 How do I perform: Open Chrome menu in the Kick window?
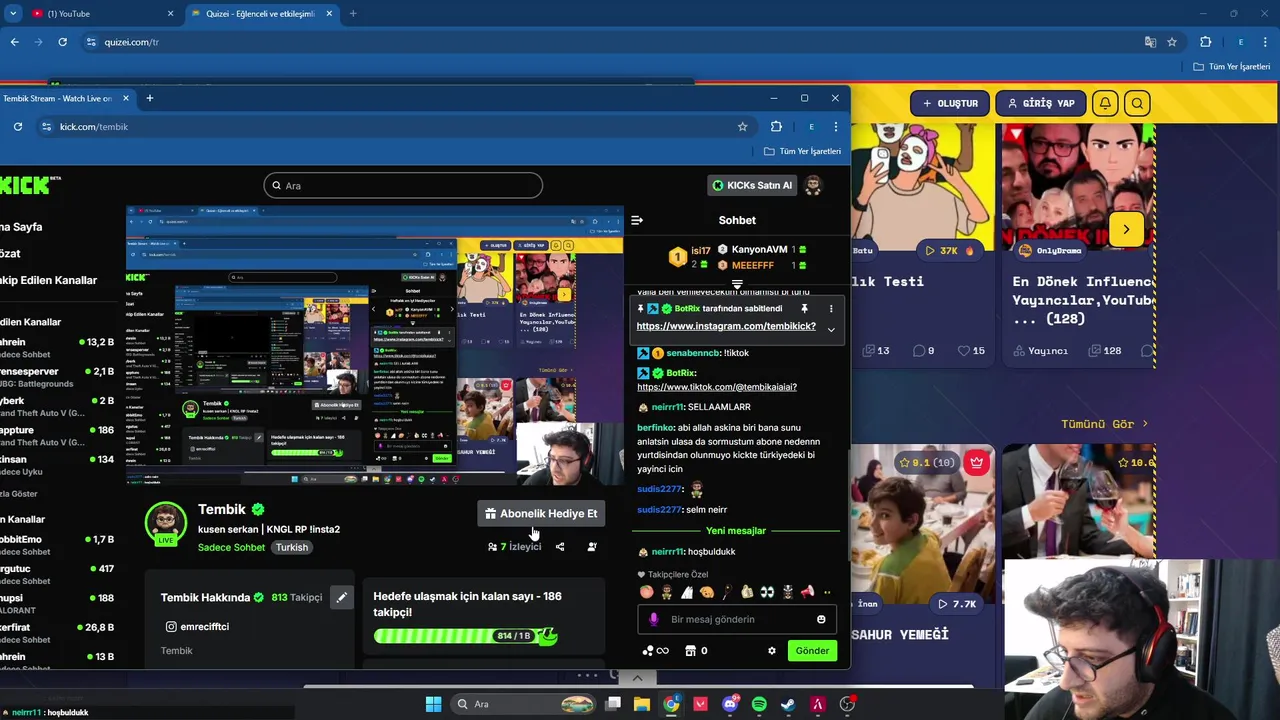(x=836, y=127)
